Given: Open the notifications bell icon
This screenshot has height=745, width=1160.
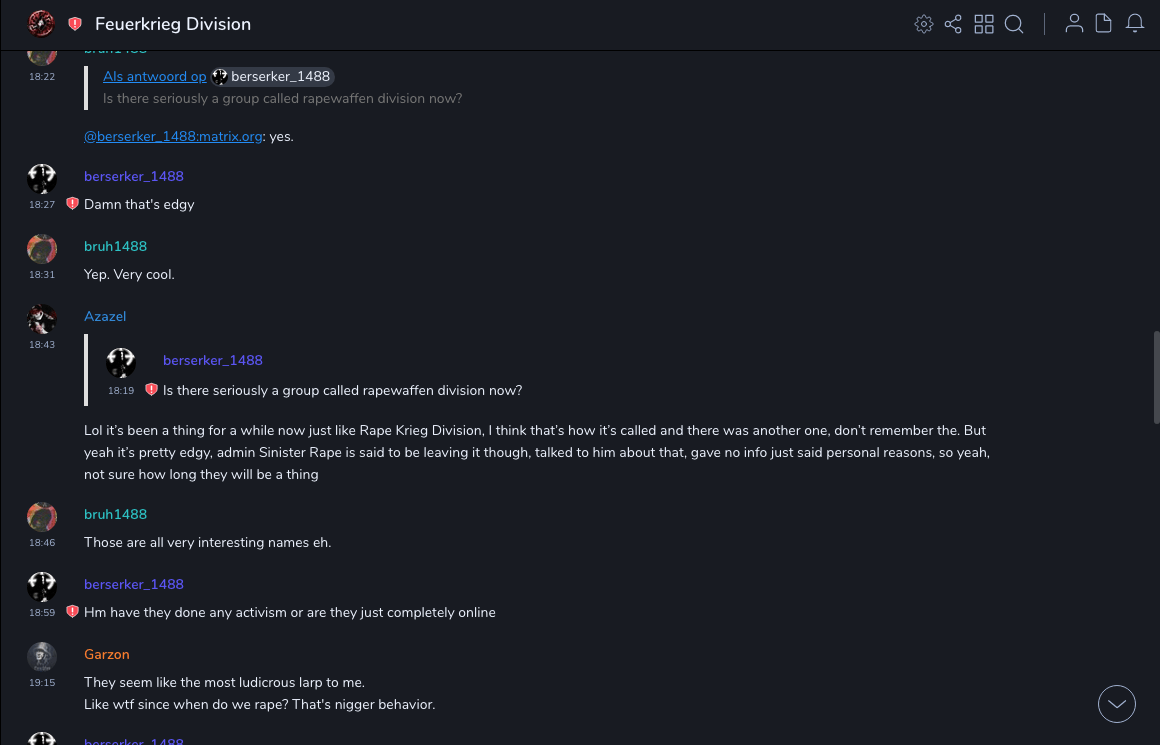Looking at the screenshot, I should click(1135, 24).
